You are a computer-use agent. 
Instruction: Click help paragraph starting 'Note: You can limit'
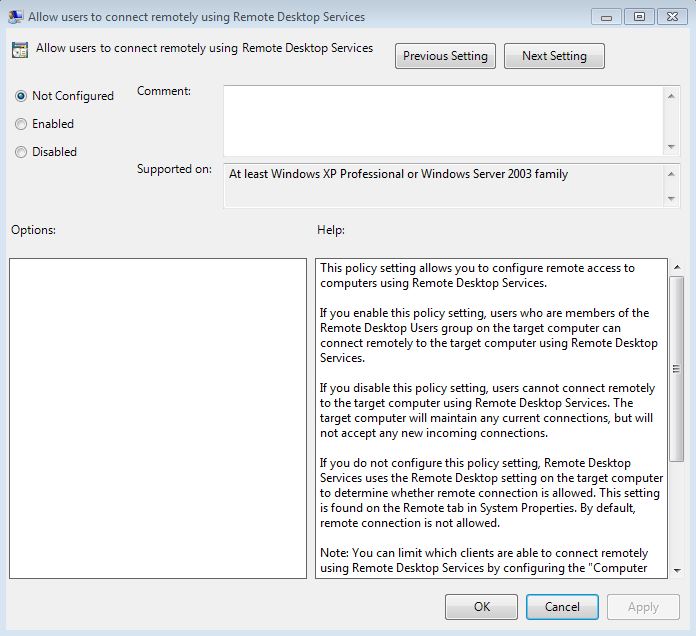click(x=484, y=561)
